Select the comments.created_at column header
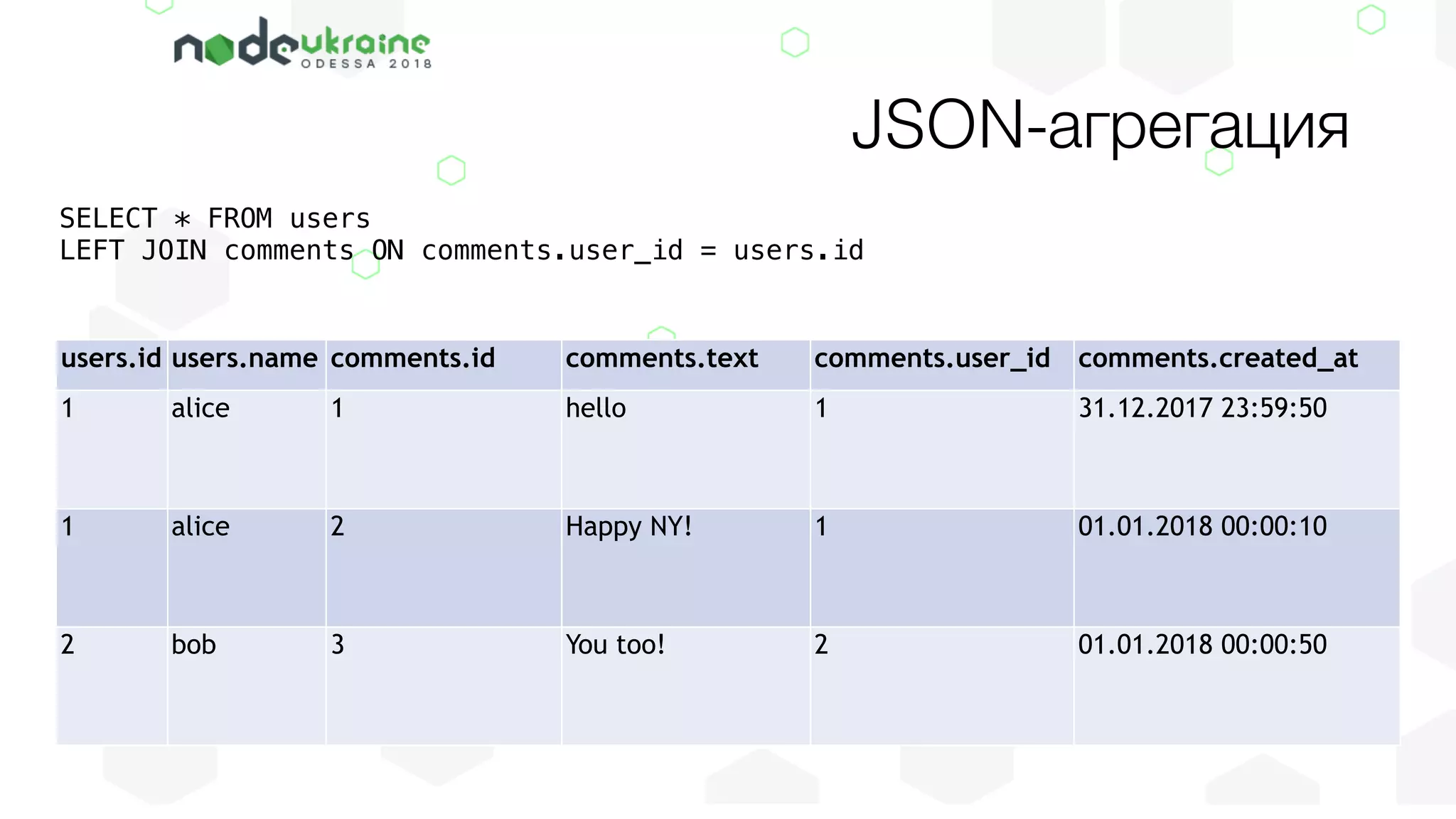The width and height of the screenshot is (1456, 819). tap(1237, 365)
